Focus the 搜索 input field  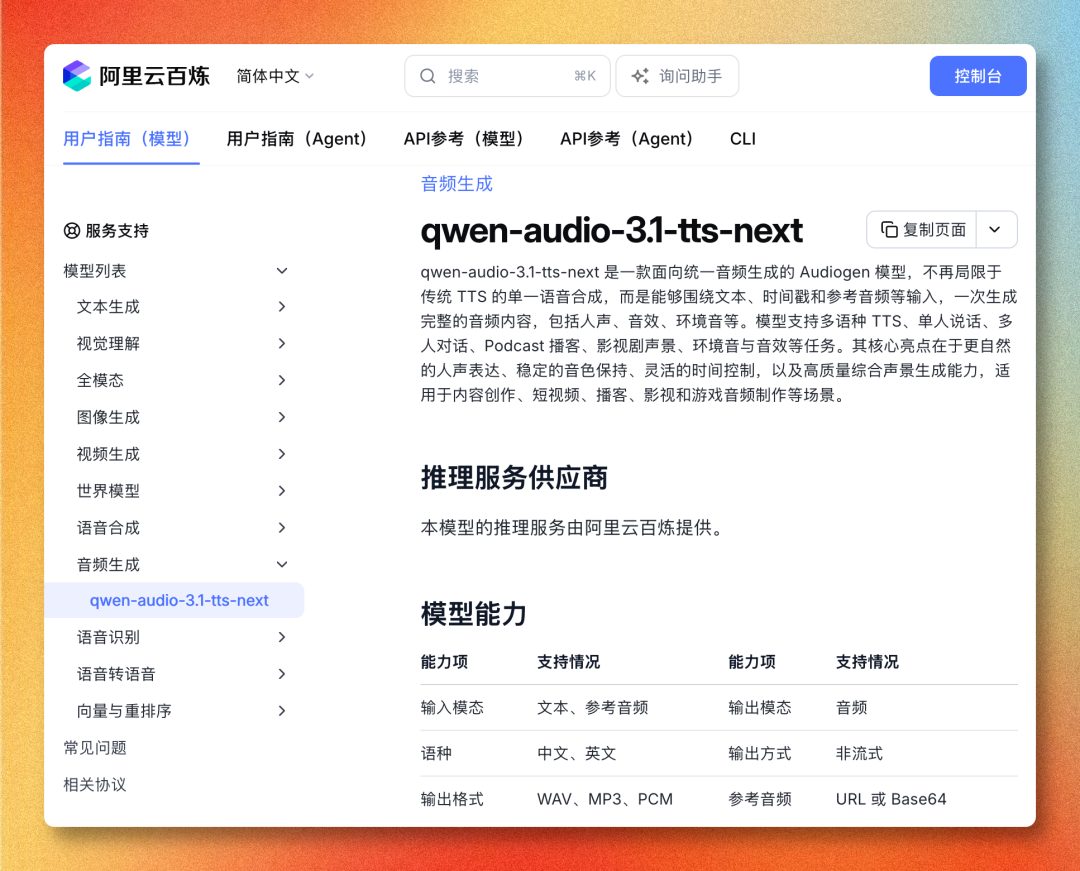[507, 76]
